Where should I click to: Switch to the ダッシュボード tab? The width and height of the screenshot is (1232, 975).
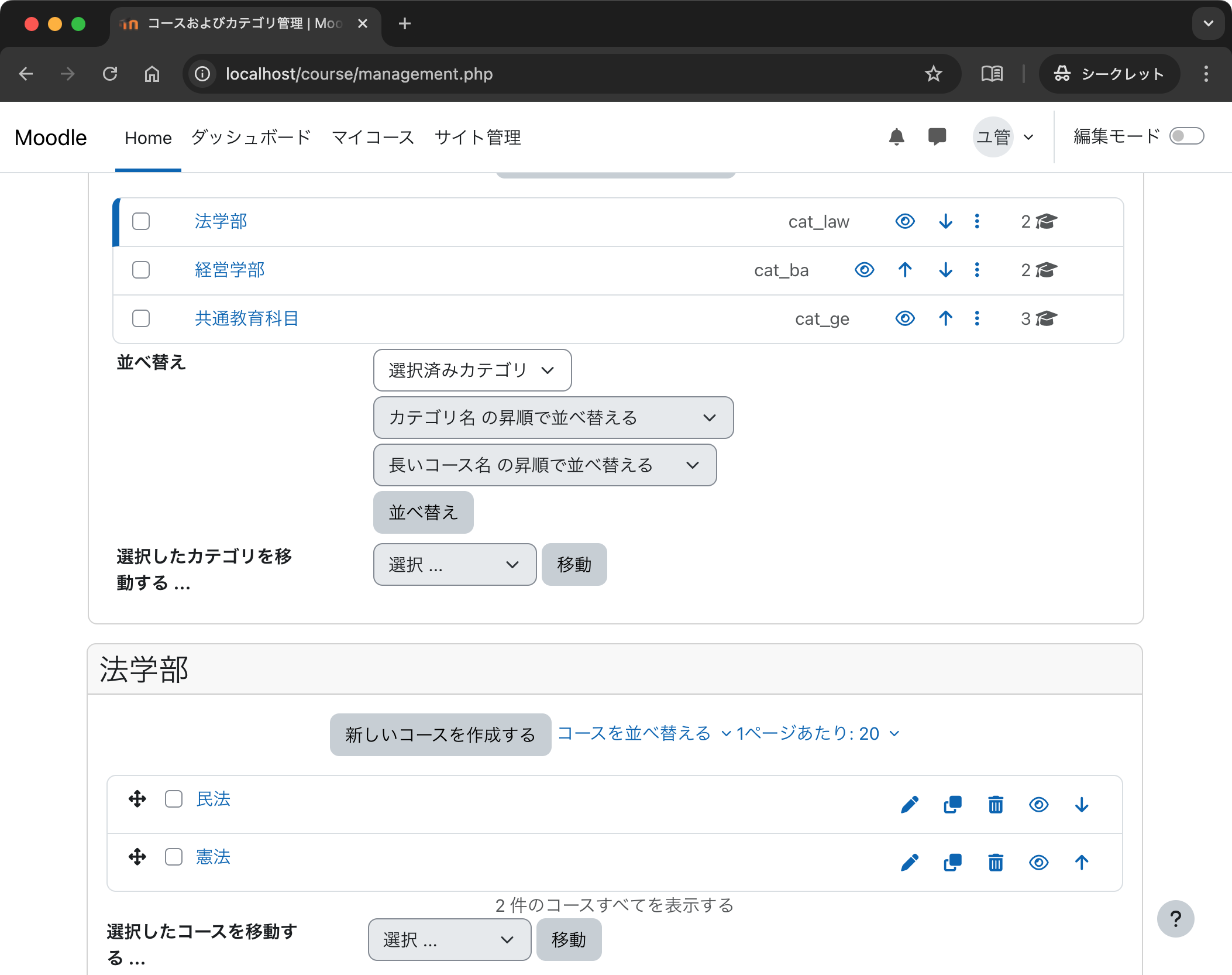pos(250,137)
